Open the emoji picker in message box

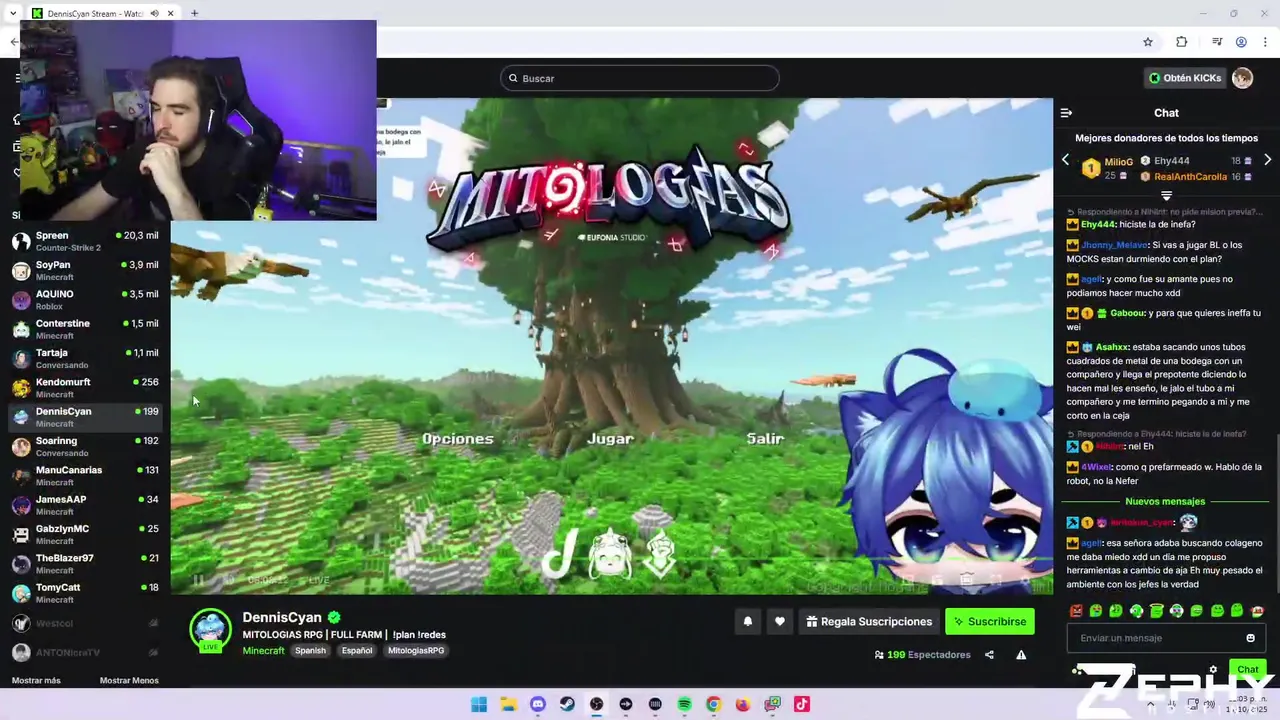[1250, 638]
